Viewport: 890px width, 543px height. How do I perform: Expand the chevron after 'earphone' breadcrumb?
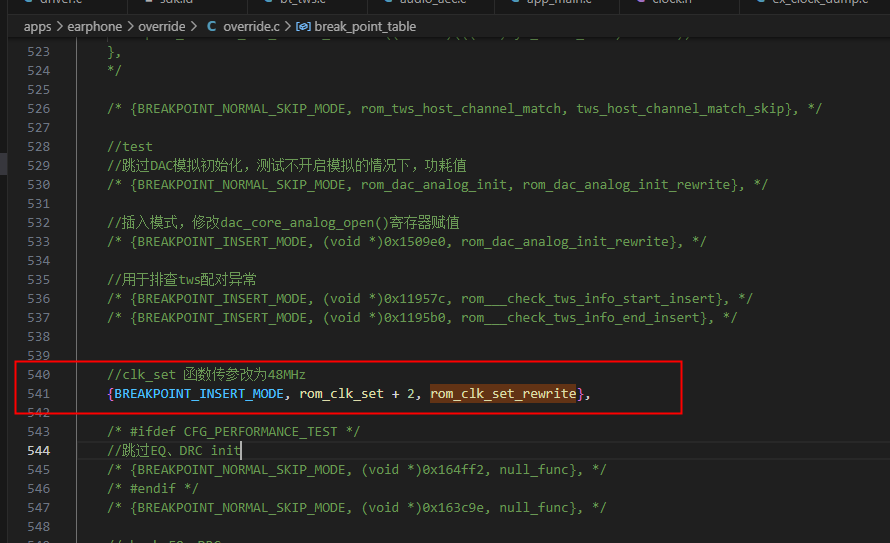coord(130,27)
